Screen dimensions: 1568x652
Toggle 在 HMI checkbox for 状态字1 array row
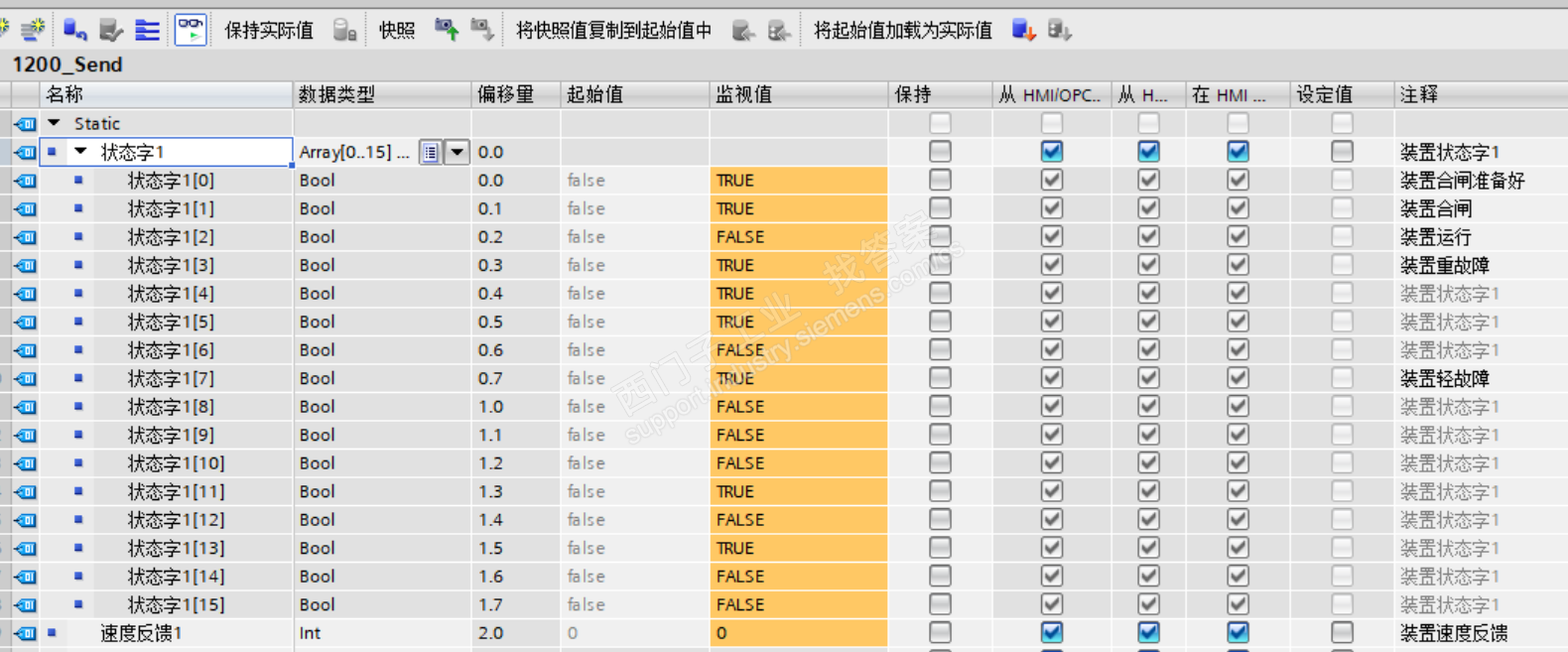tap(1238, 151)
